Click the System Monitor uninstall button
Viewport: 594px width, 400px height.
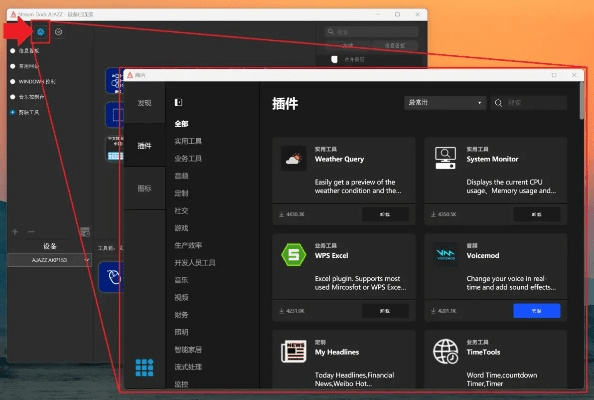pyautogui.click(x=537, y=214)
